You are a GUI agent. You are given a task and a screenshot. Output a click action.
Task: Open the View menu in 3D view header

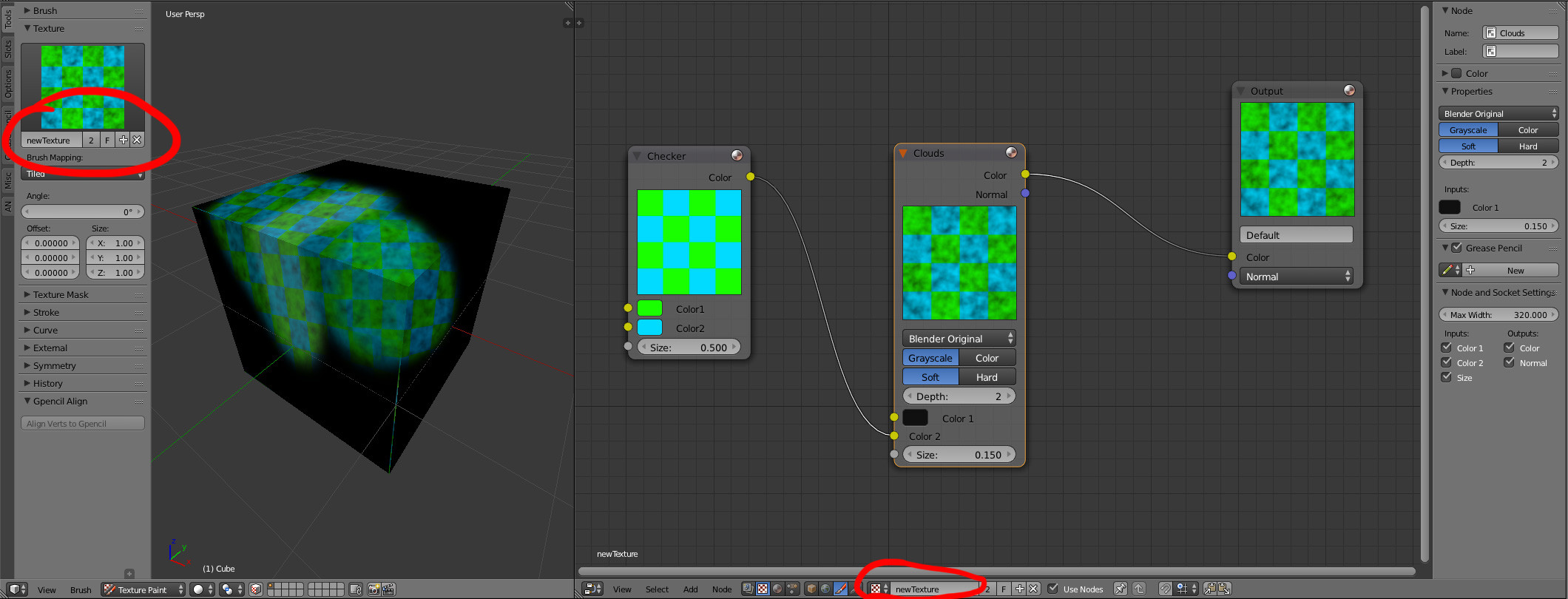coord(47,589)
